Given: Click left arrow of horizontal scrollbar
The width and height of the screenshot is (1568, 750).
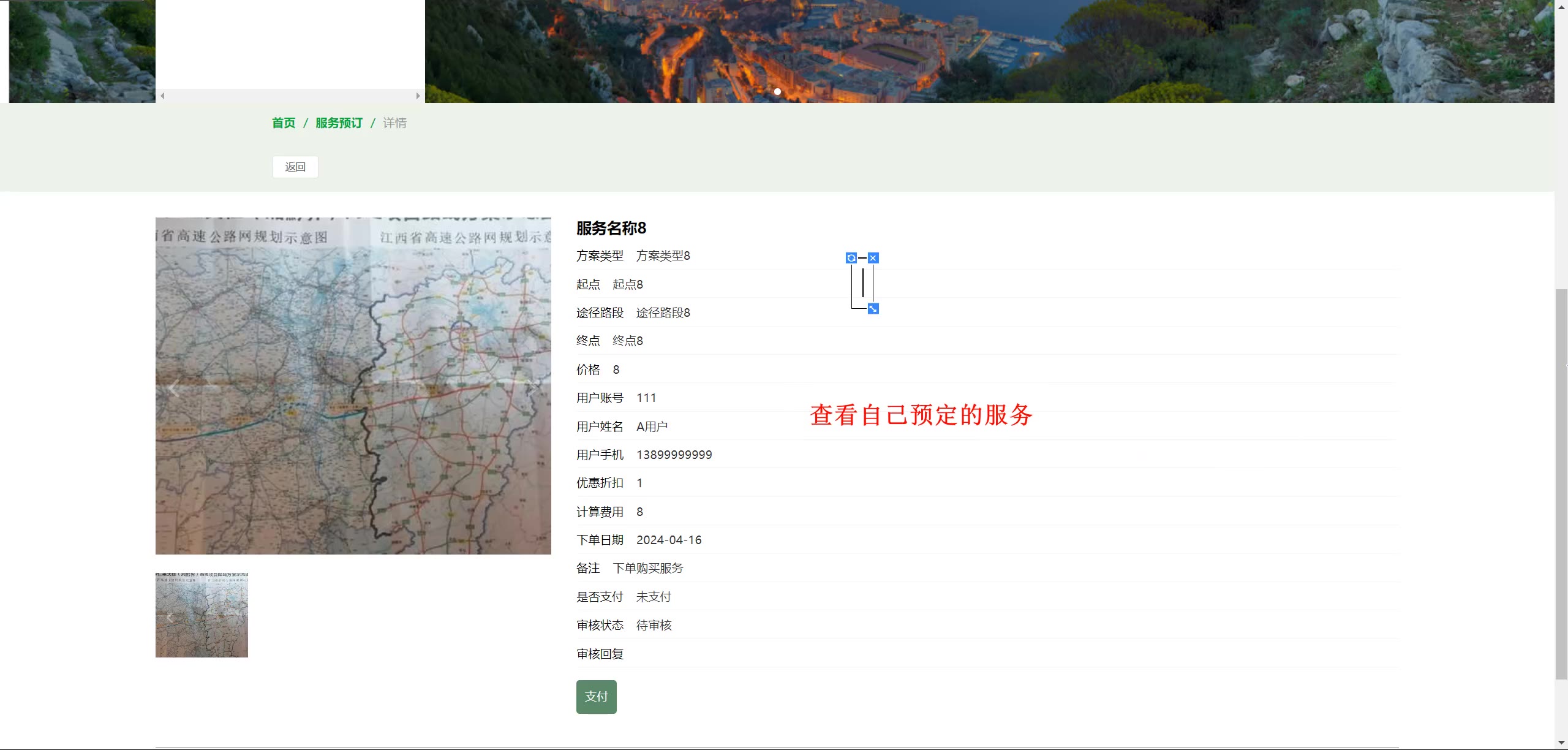Looking at the screenshot, I should pyautogui.click(x=162, y=96).
